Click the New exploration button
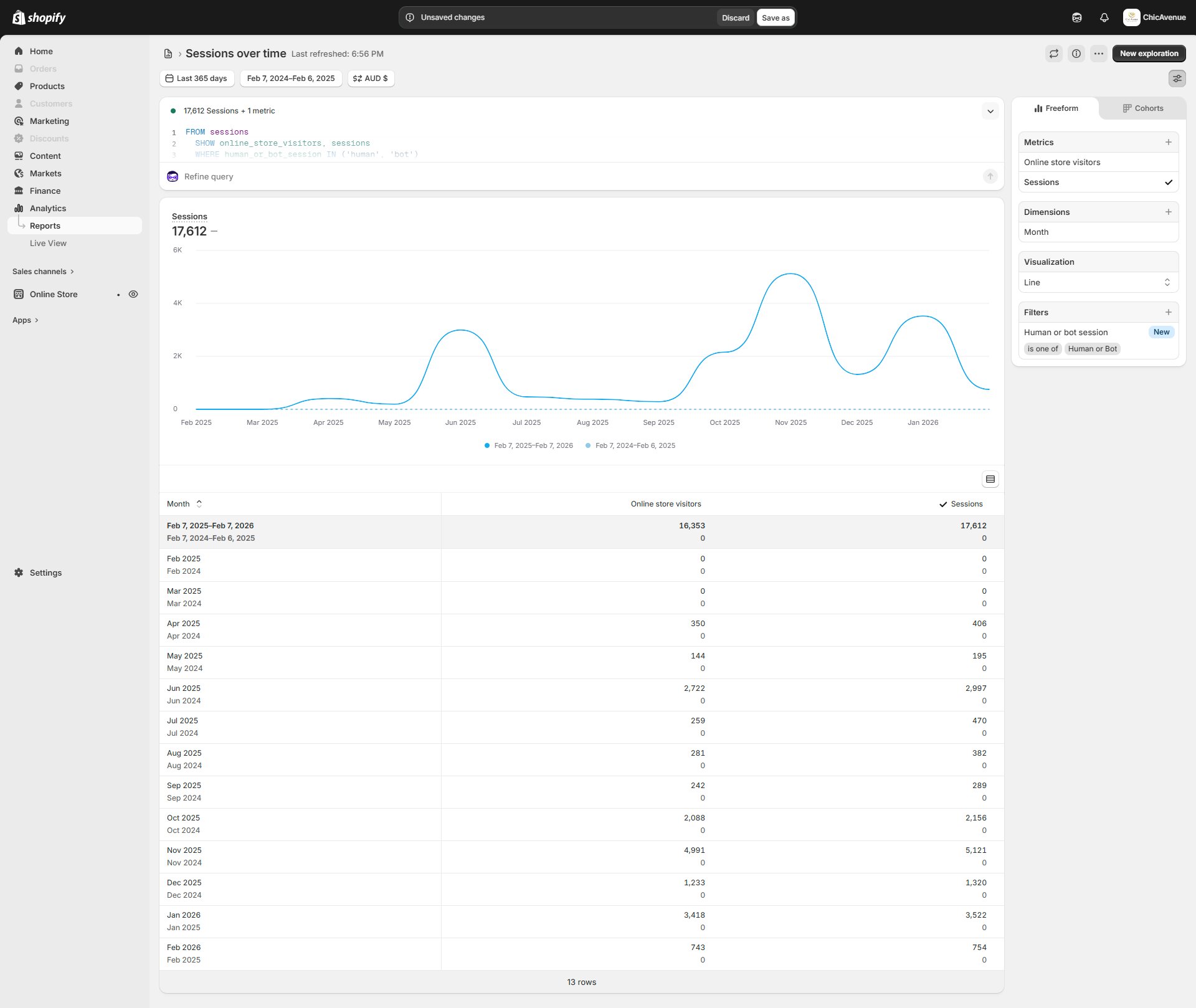 tap(1148, 54)
